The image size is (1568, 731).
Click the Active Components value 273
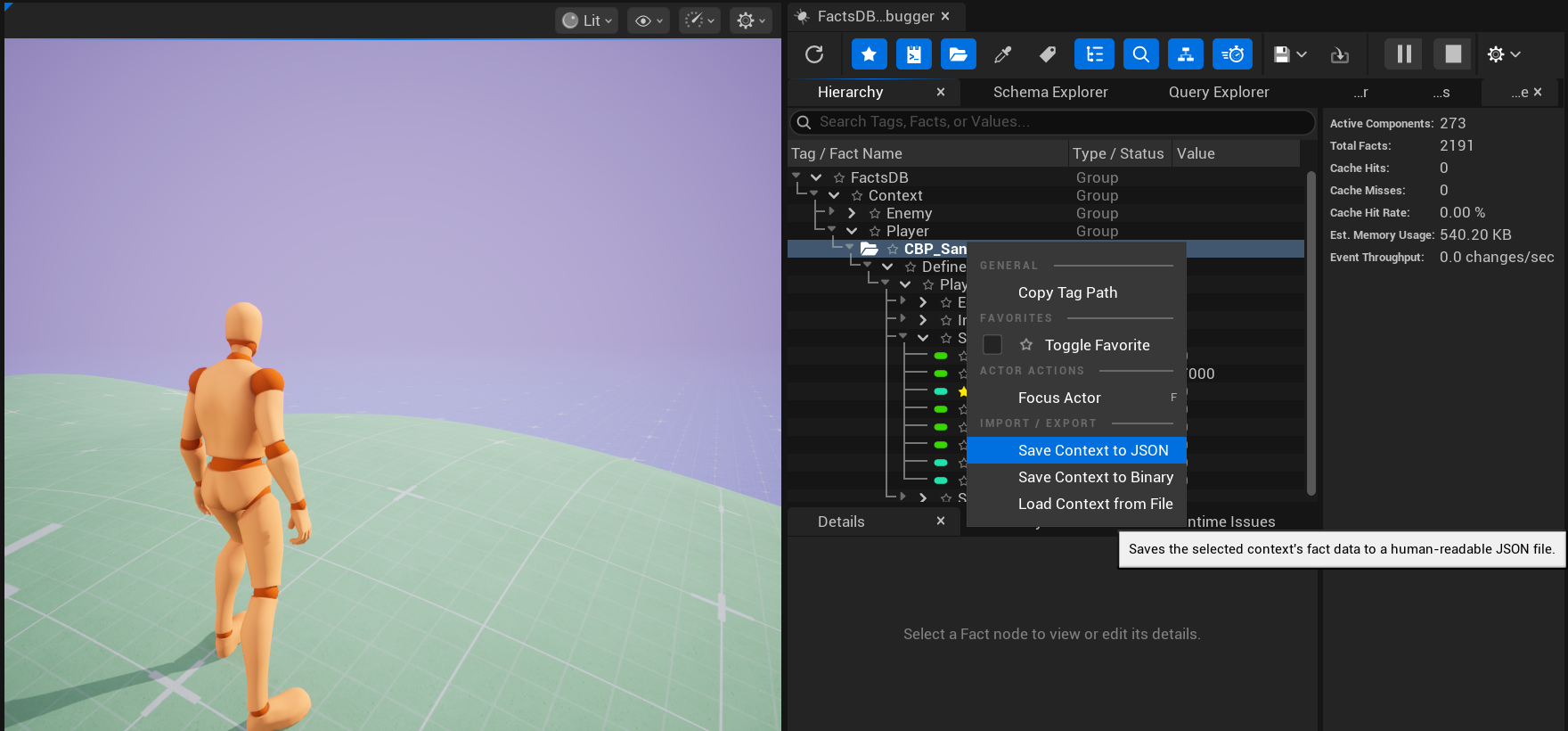point(1452,123)
